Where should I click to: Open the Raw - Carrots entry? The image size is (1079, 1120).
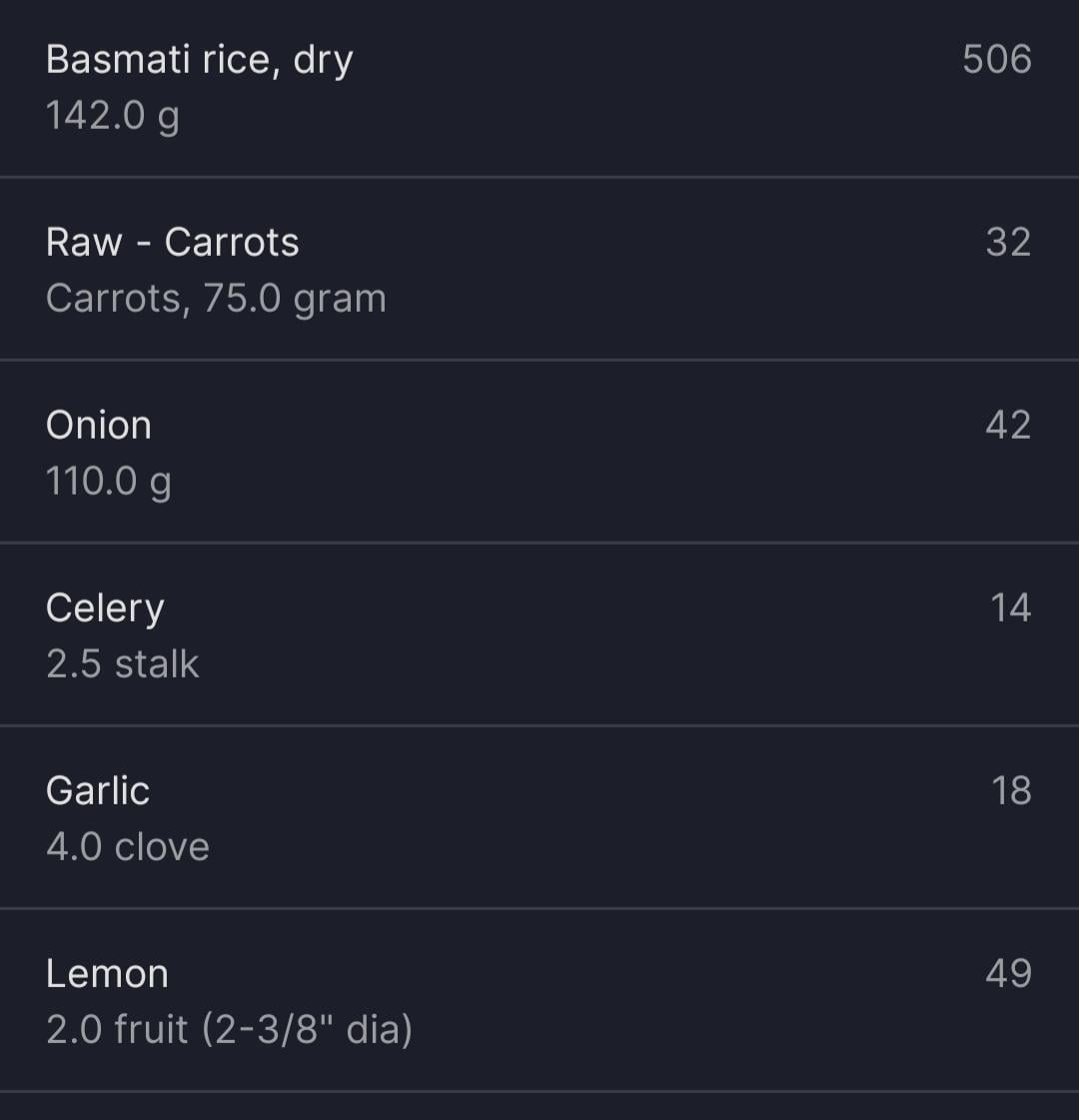point(172,243)
